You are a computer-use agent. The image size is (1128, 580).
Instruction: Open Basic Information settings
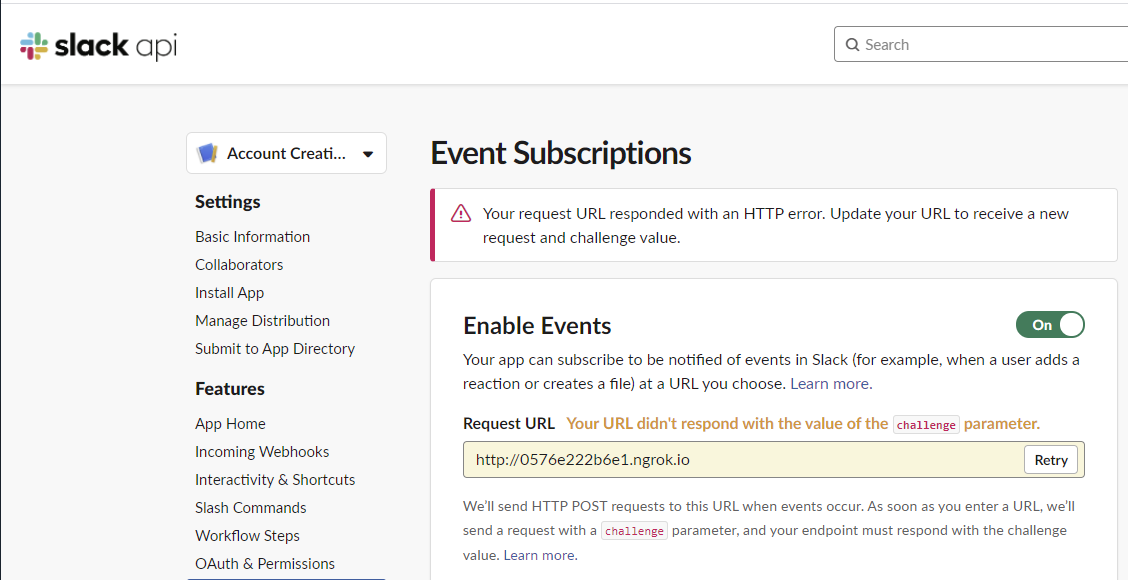tap(252, 236)
